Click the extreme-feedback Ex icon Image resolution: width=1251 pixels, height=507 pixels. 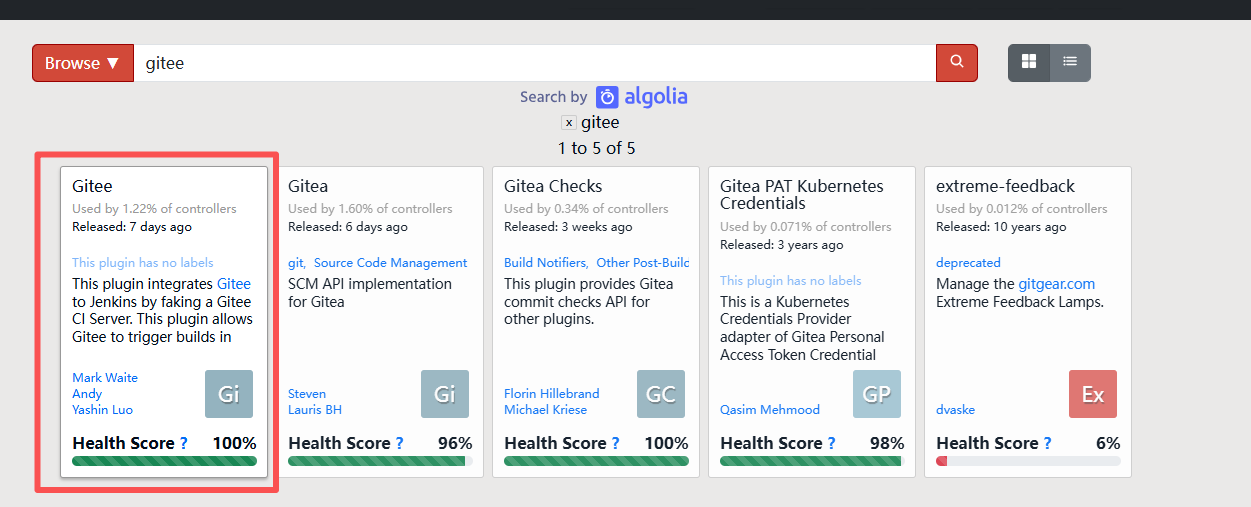(1093, 394)
